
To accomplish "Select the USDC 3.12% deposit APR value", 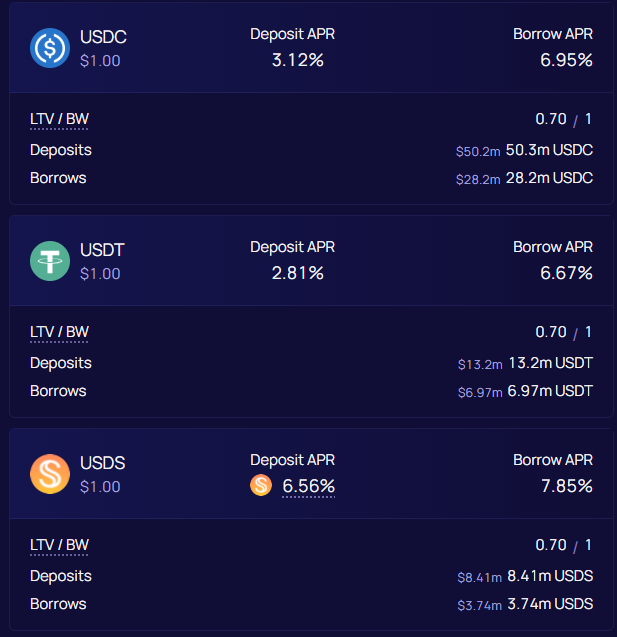I will tap(298, 60).
